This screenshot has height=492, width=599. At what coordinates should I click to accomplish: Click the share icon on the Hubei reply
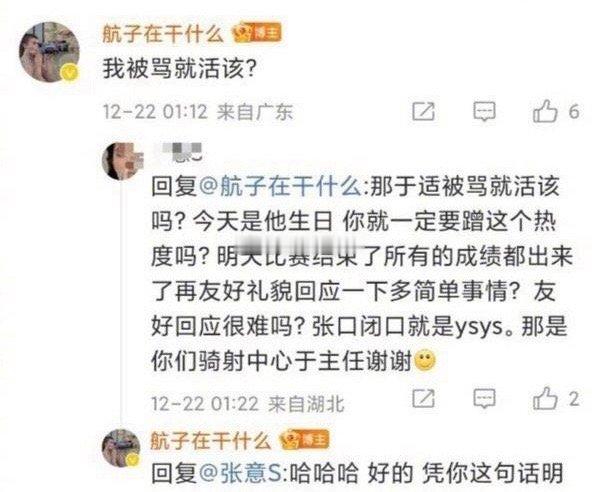(423, 398)
